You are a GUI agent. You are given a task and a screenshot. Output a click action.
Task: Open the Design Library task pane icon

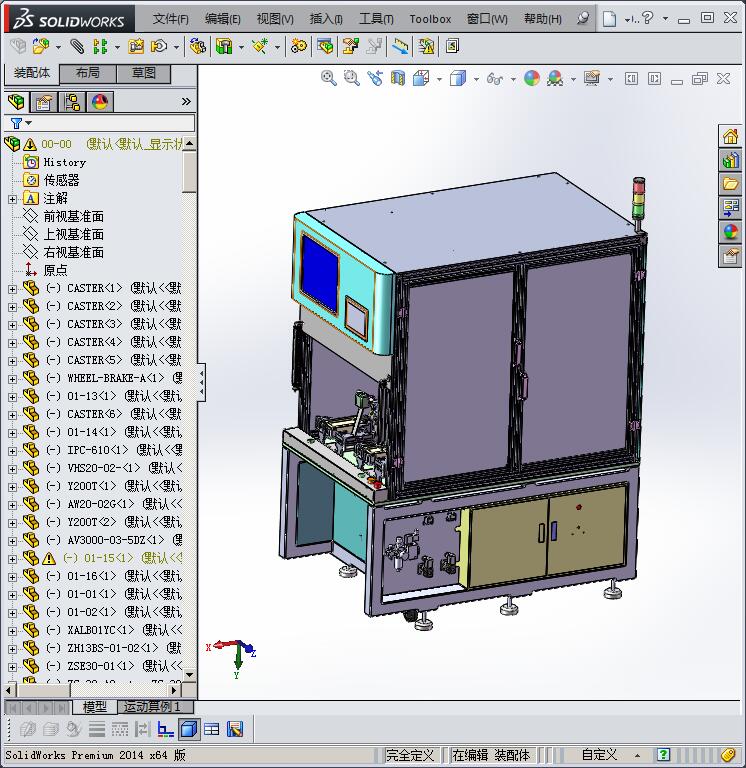[x=730, y=160]
